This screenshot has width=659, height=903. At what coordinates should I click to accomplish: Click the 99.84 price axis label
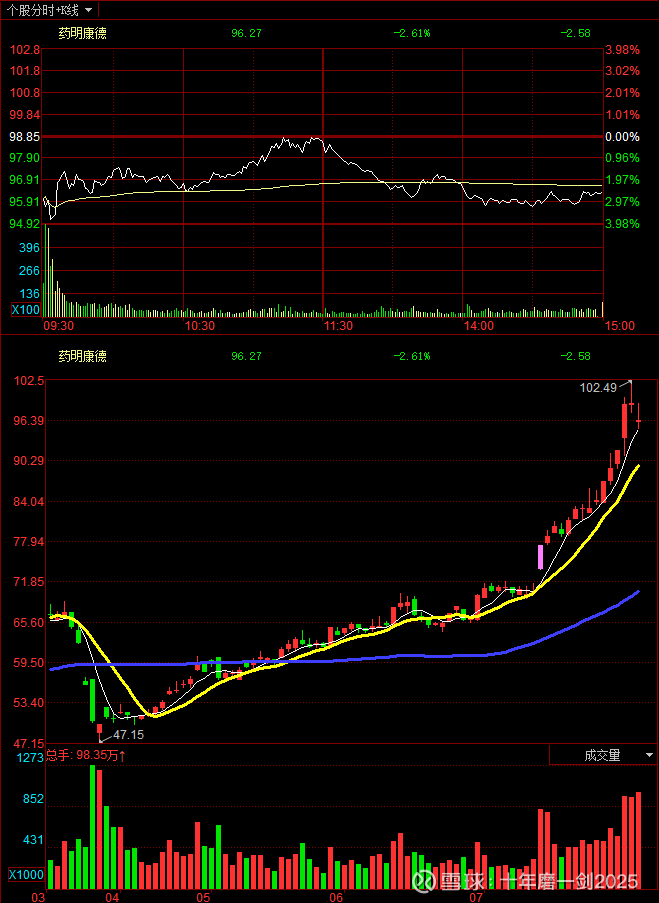(x=25, y=115)
